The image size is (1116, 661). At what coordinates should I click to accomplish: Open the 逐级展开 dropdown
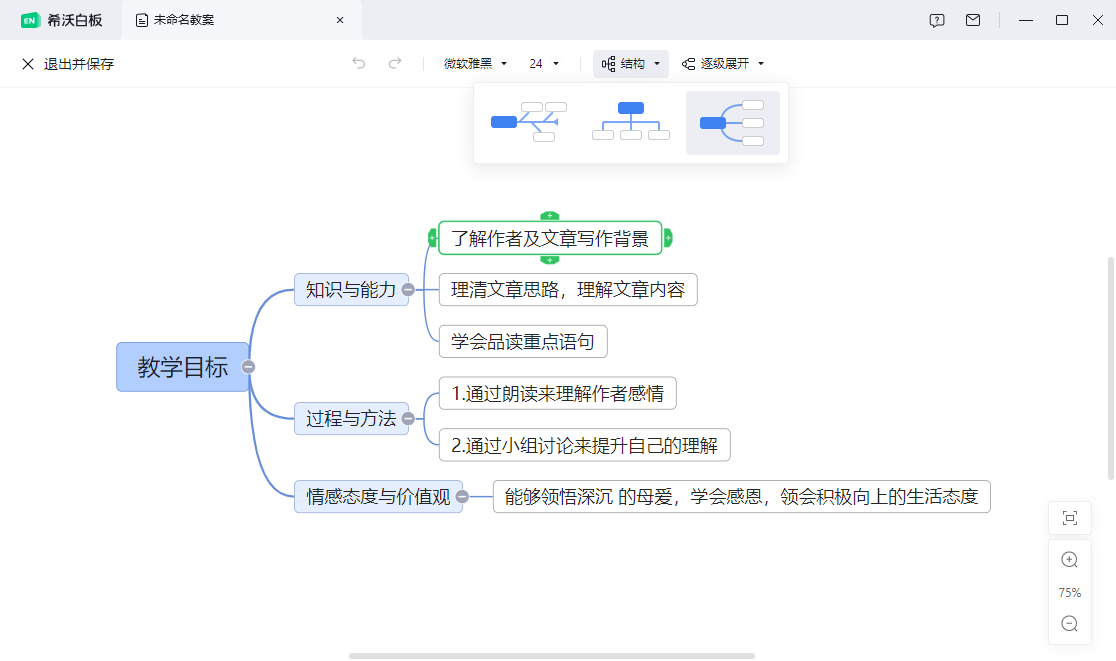(x=723, y=64)
